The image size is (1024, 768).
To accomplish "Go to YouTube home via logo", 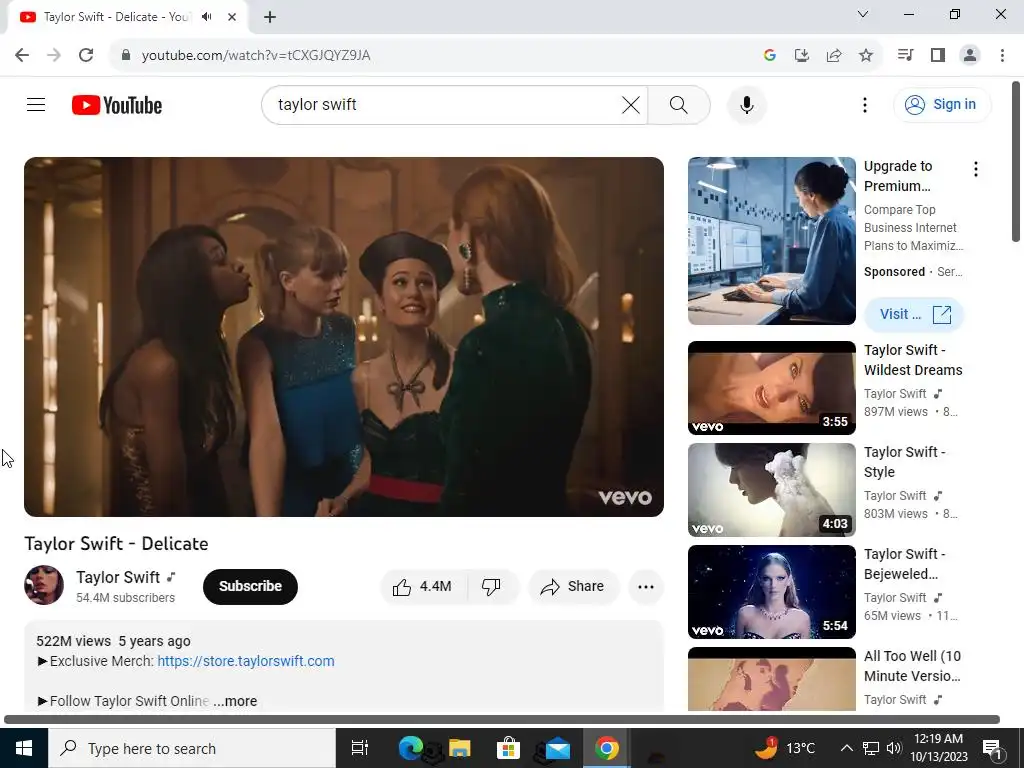I will pyautogui.click(x=117, y=105).
